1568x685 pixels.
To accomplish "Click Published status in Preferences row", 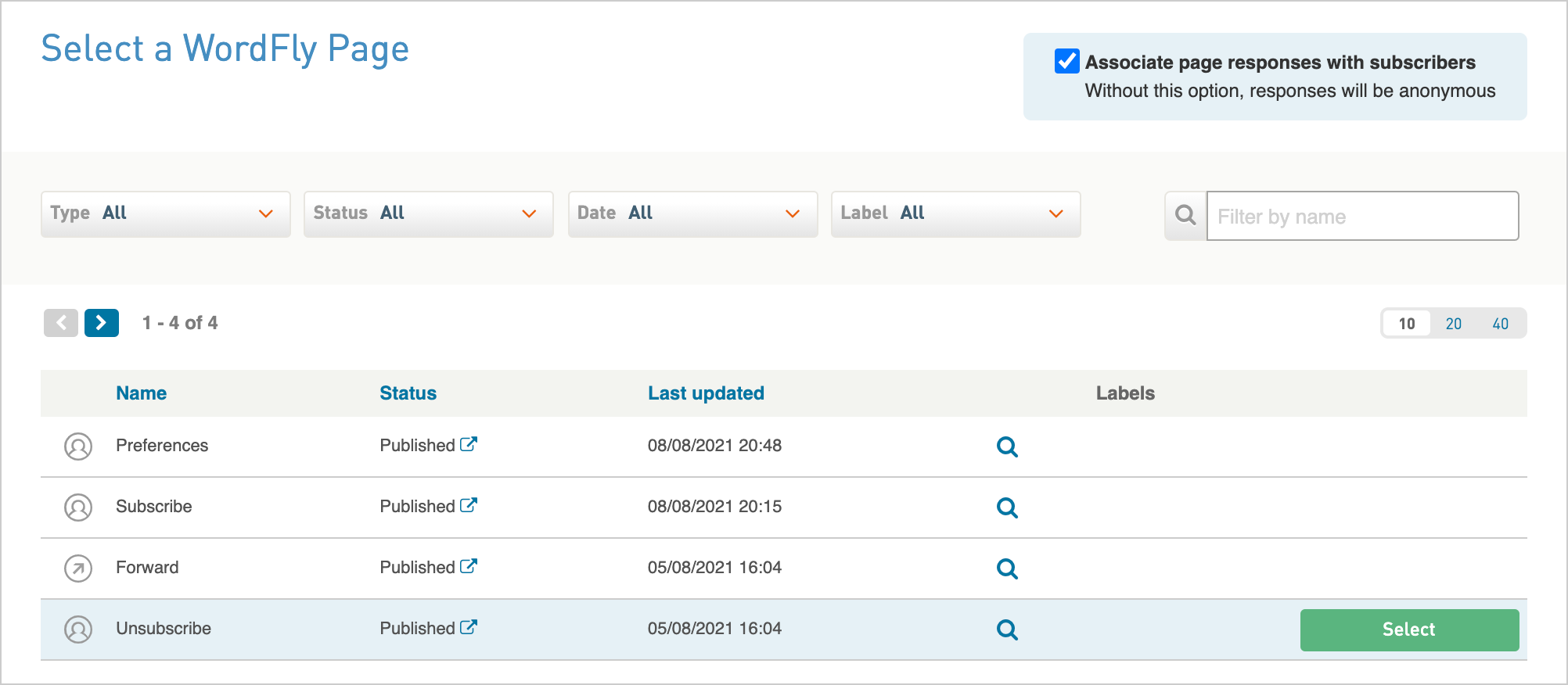I will click(x=418, y=446).
